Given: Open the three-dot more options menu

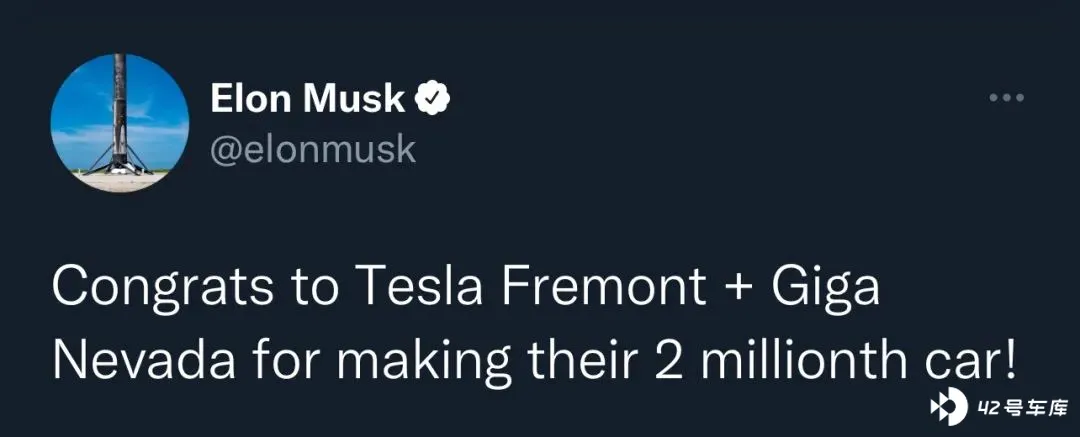Looking at the screenshot, I should pyautogui.click(x=1006, y=98).
